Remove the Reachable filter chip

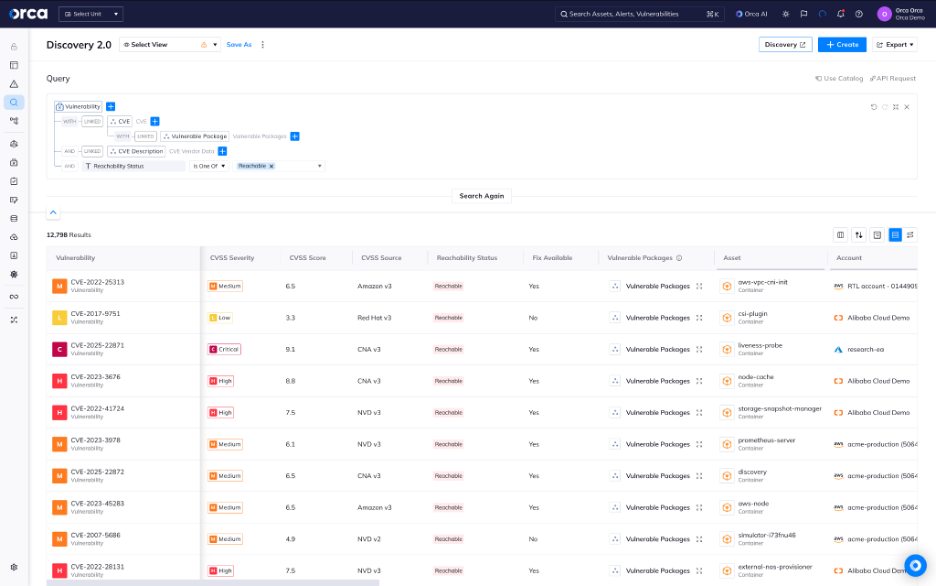coord(271,166)
